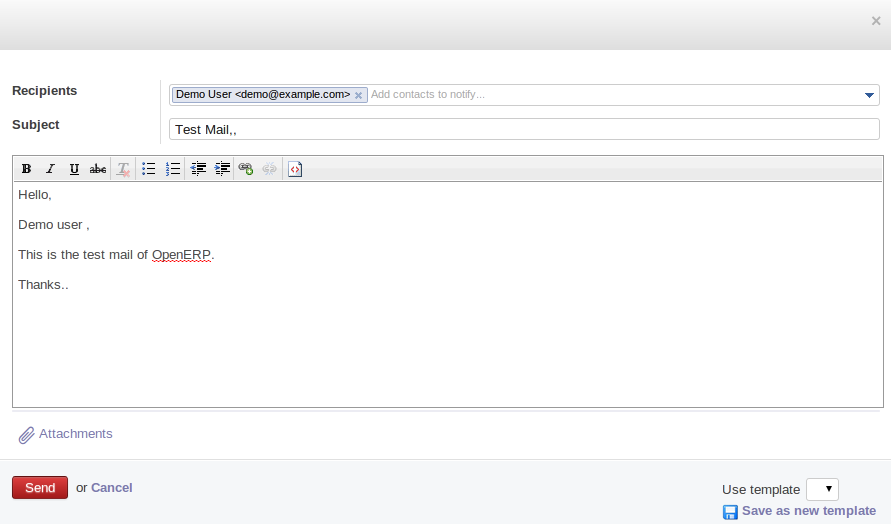The width and height of the screenshot is (891, 524).
Task: Click the Subject field with Test Mail
Action: 524,129
